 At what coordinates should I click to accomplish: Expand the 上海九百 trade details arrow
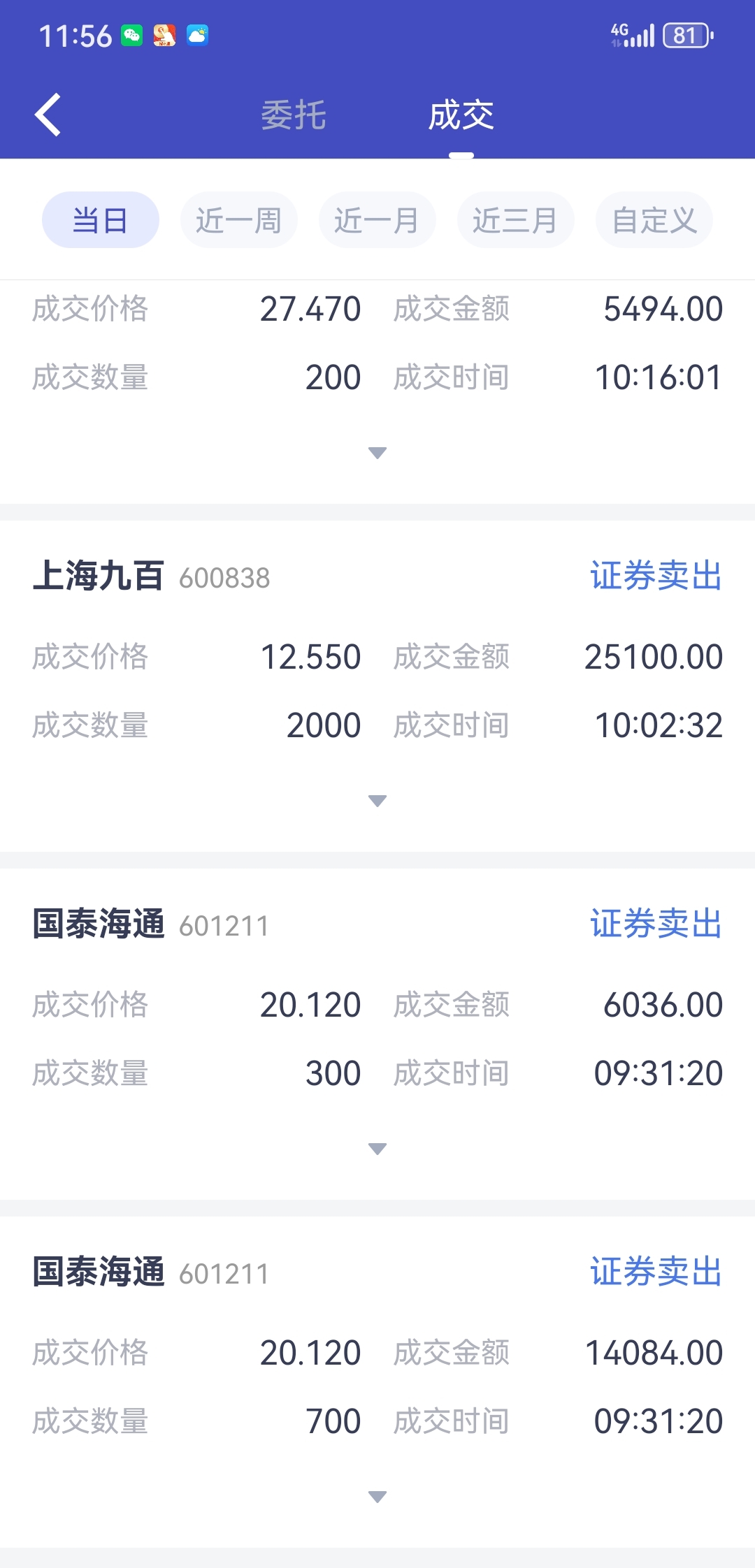(x=377, y=801)
